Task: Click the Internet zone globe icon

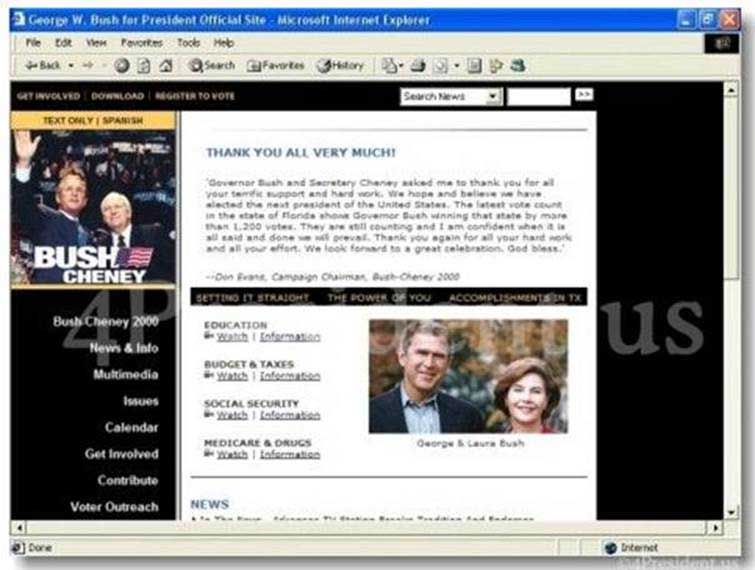Action: [611, 548]
